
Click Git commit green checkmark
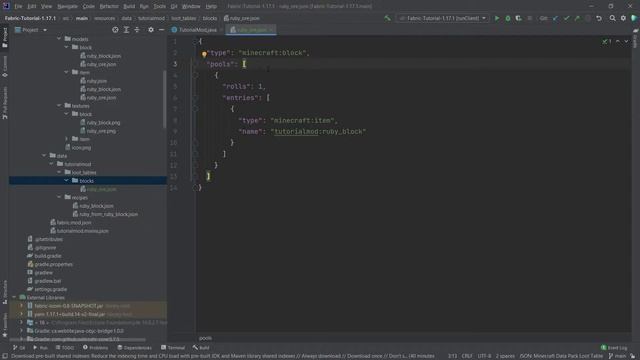[x=566, y=18]
